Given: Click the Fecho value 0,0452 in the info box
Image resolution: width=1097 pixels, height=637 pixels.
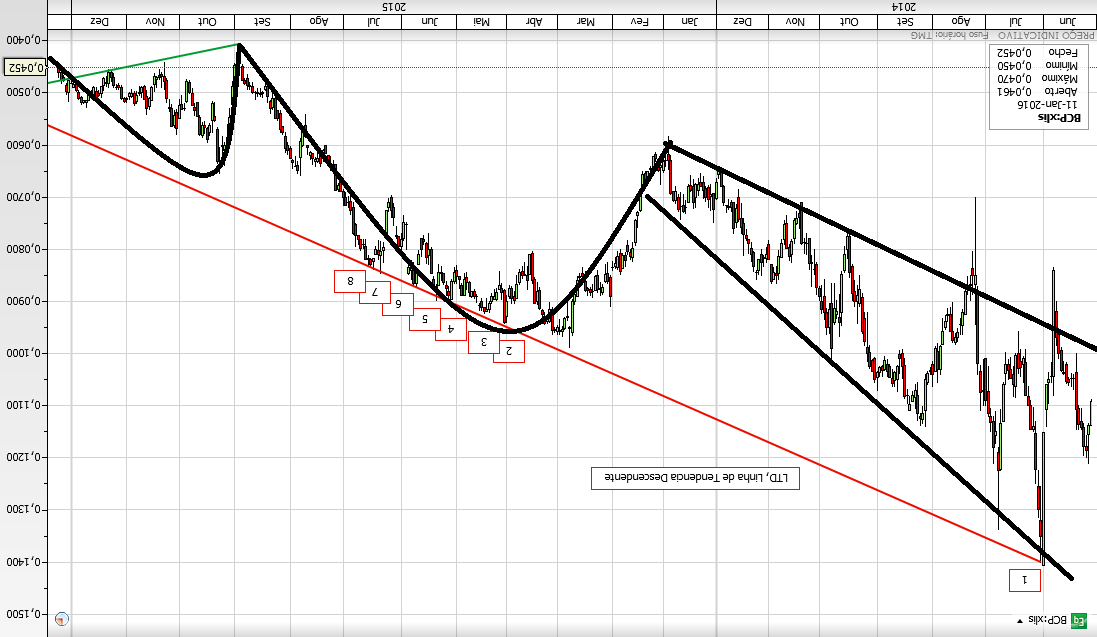Looking at the screenshot, I should [x=1014, y=52].
